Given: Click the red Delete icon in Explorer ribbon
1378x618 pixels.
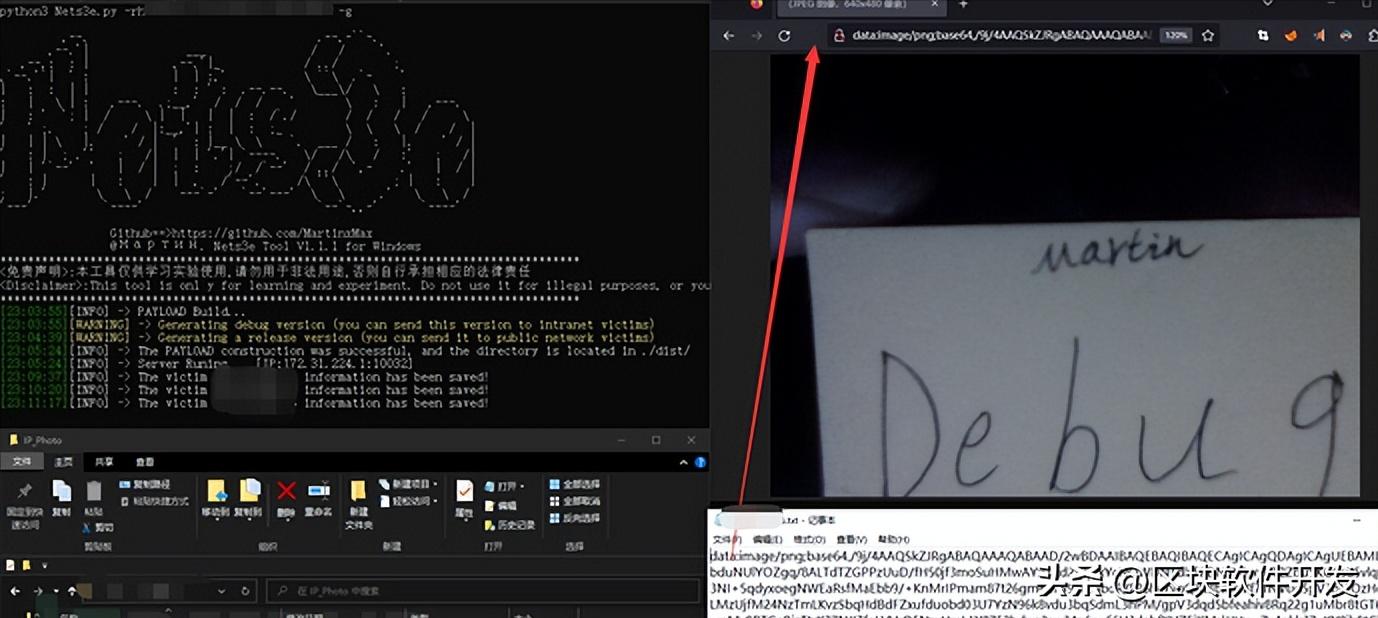Looking at the screenshot, I should (x=286, y=492).
